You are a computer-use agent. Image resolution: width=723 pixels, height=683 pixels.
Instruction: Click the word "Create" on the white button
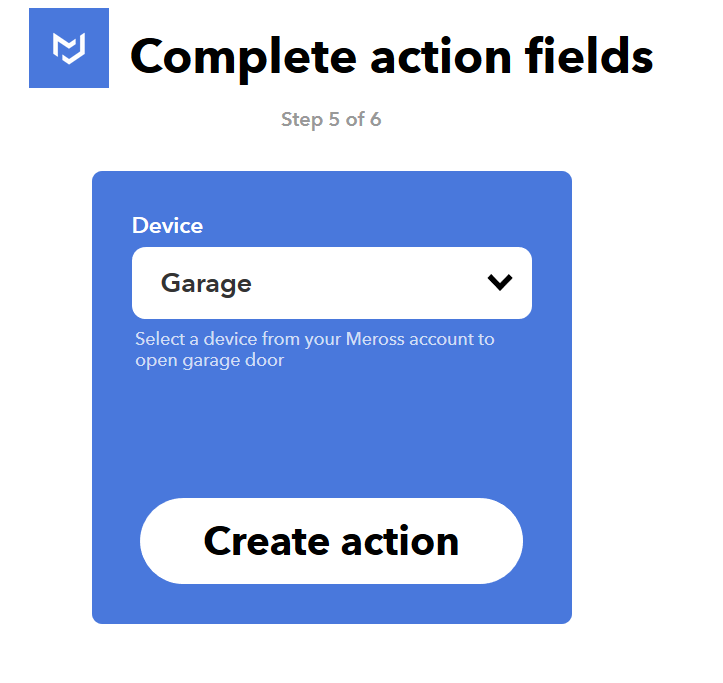(x=266, y=541)
